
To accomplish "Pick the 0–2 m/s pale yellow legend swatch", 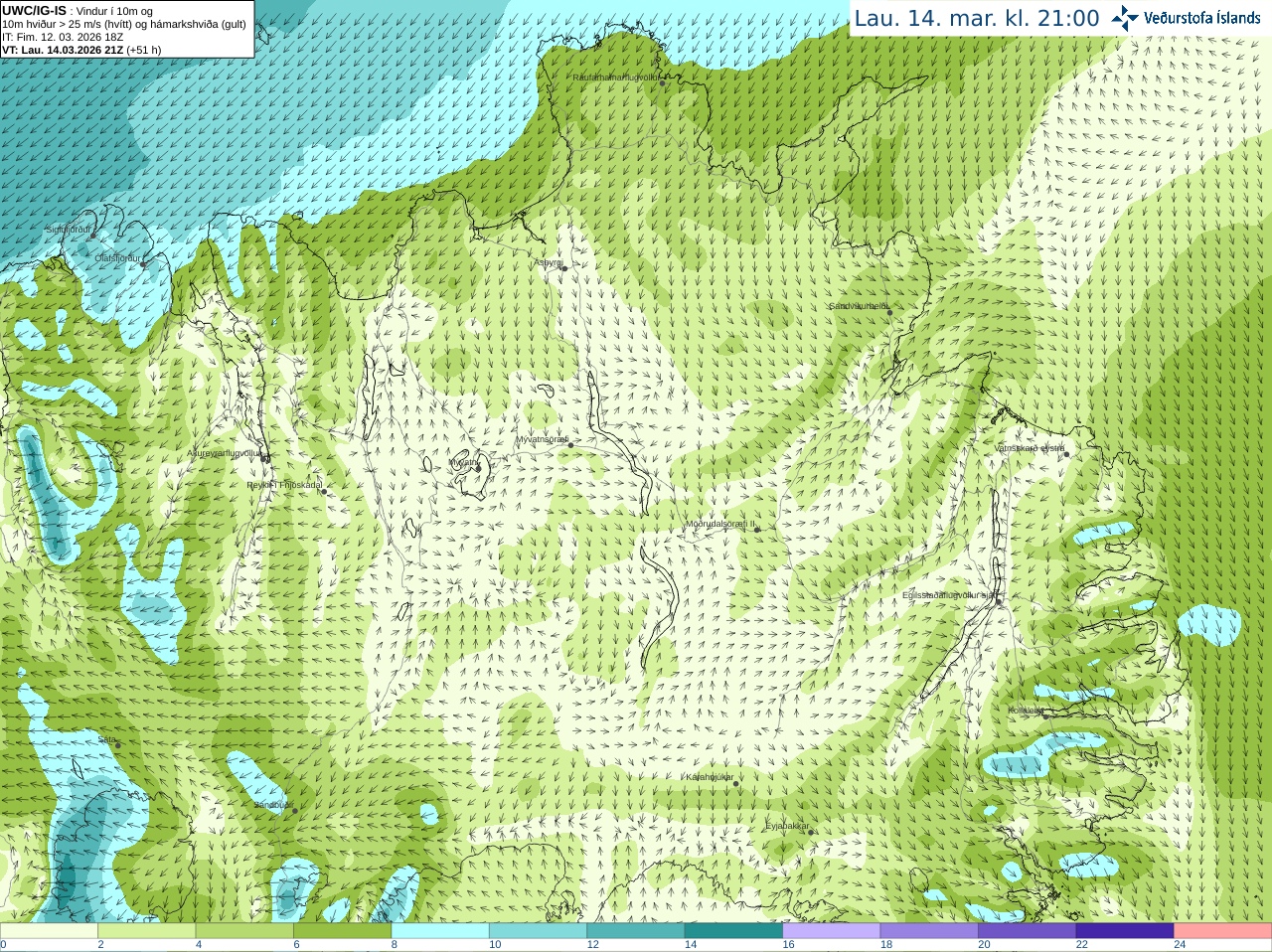I will (49, 931).
